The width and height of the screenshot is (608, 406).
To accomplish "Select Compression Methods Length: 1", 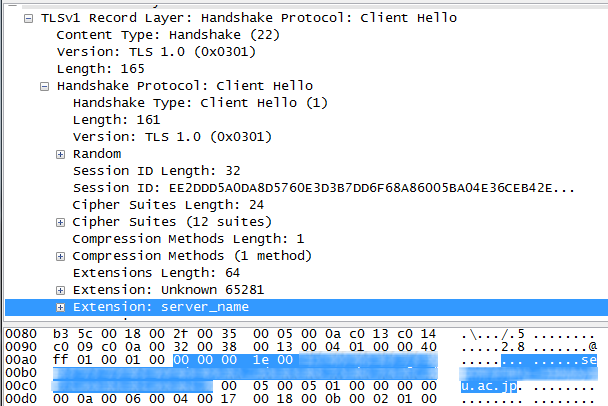I will [188, 239].
